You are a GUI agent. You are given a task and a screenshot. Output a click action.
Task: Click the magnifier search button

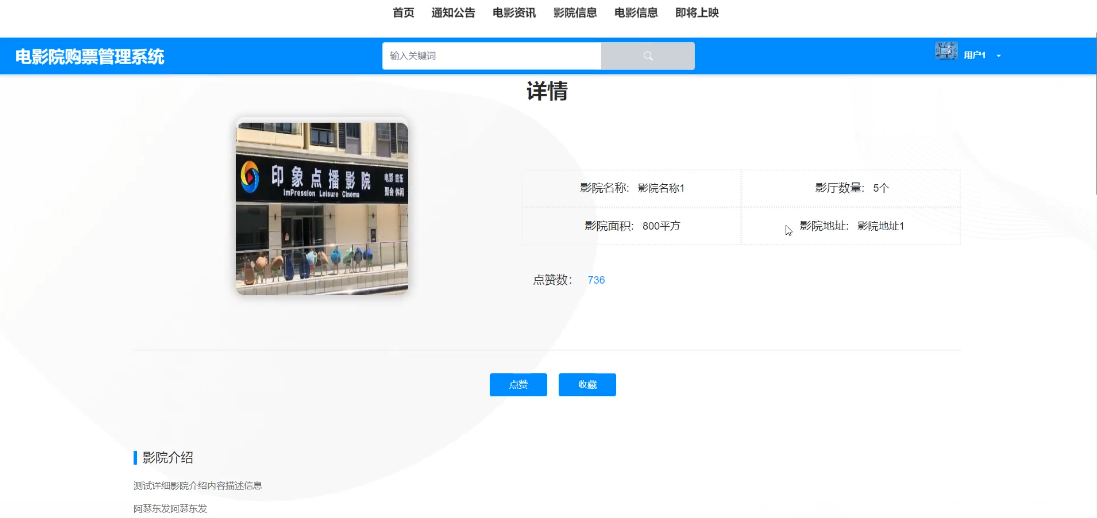pyautogui.click(x=648, y=56)
